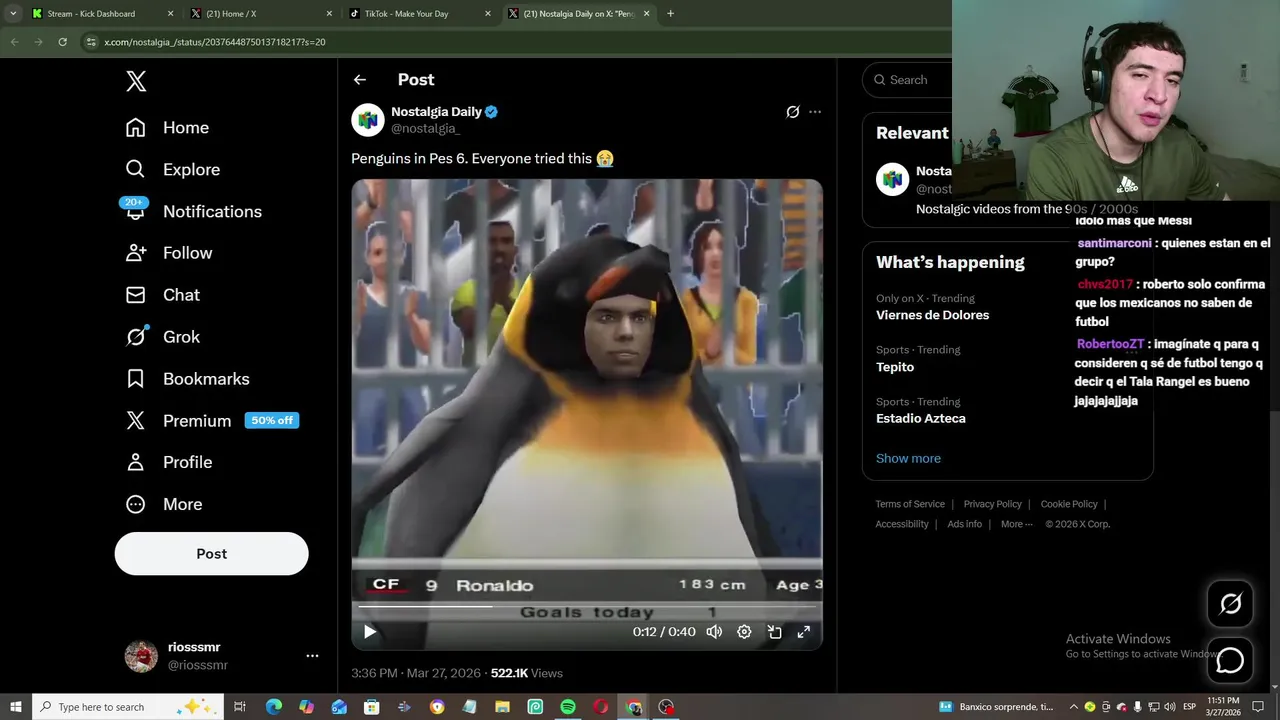Open the Chat section

tap(163, 295)
